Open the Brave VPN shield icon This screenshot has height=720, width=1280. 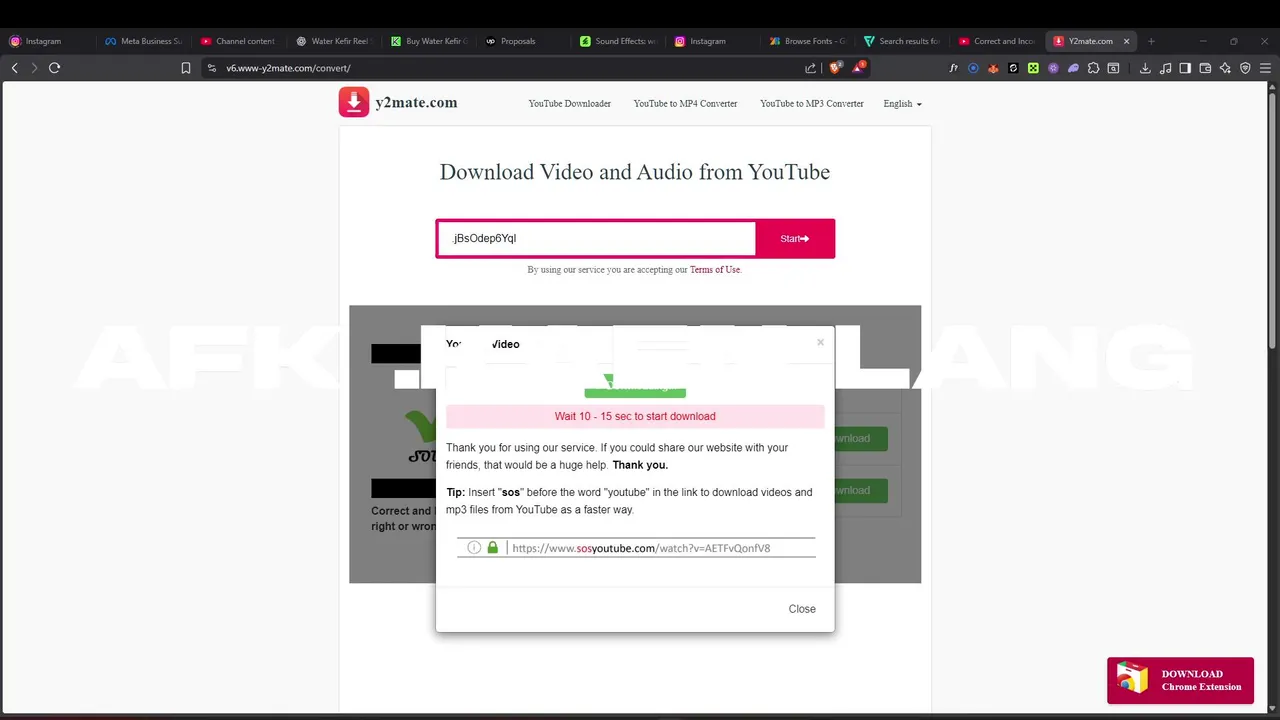(1245, 68)
